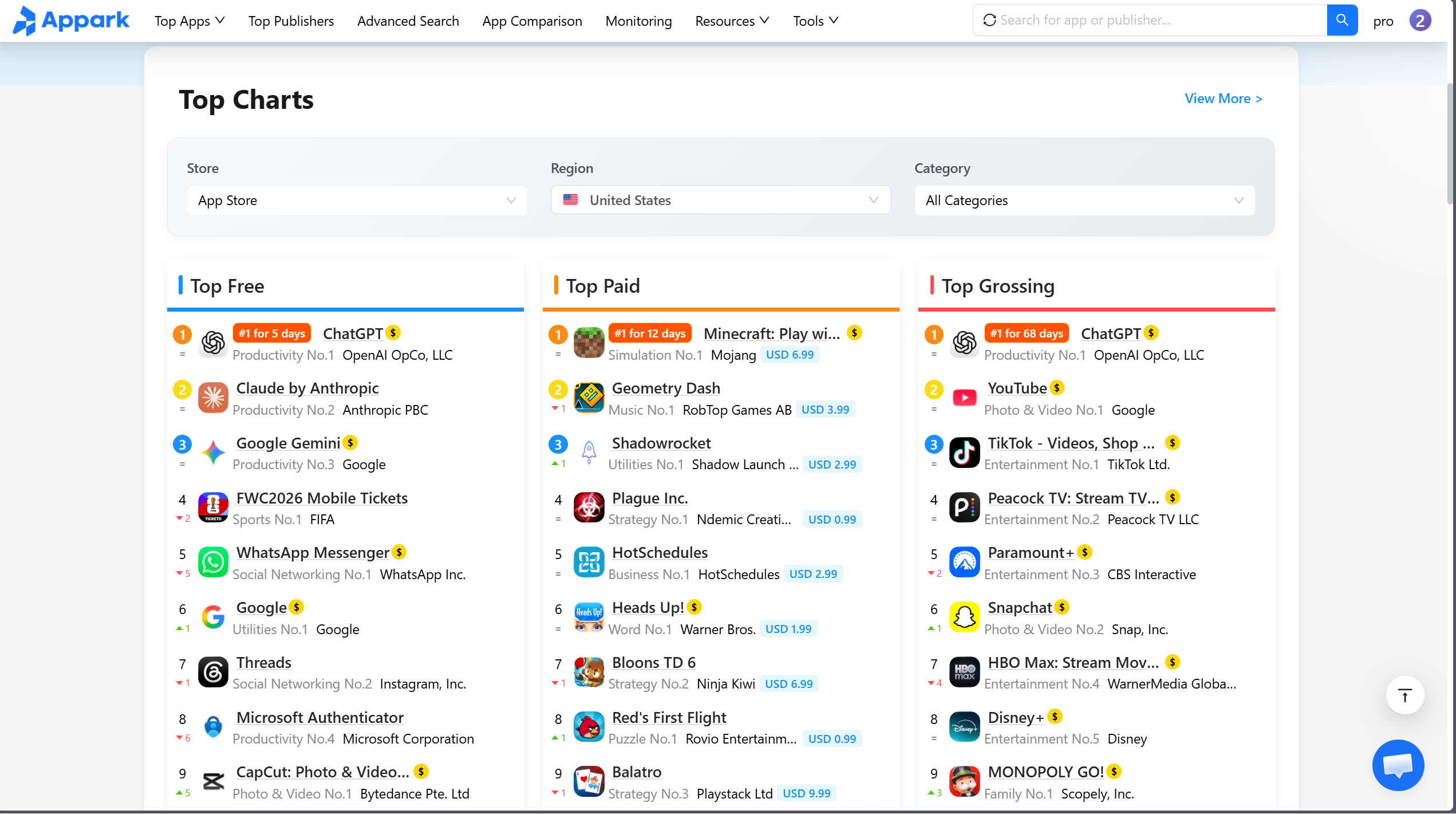Click the #1 for 12 days badge
Image resolution: width=1456 pixels, height=814 pixels.
650,333
